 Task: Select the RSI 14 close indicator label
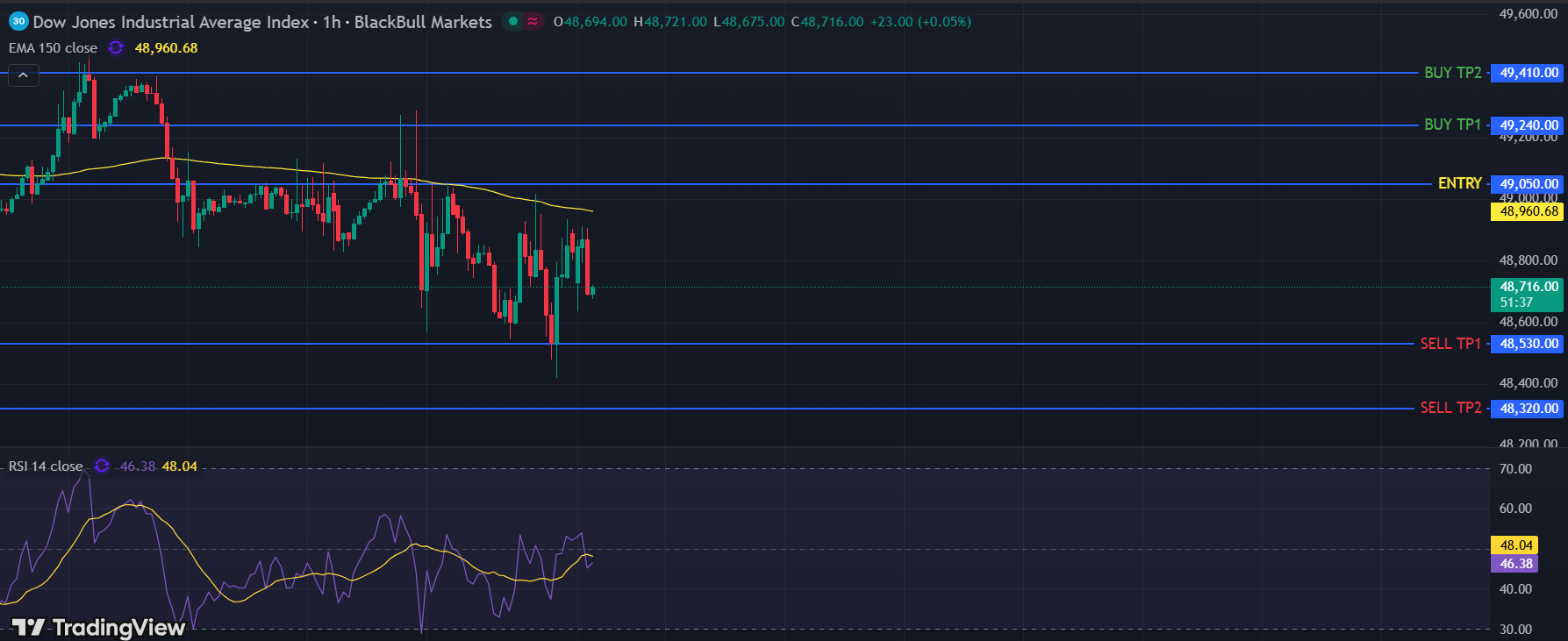pyautogui.click(x=46, y=466)
